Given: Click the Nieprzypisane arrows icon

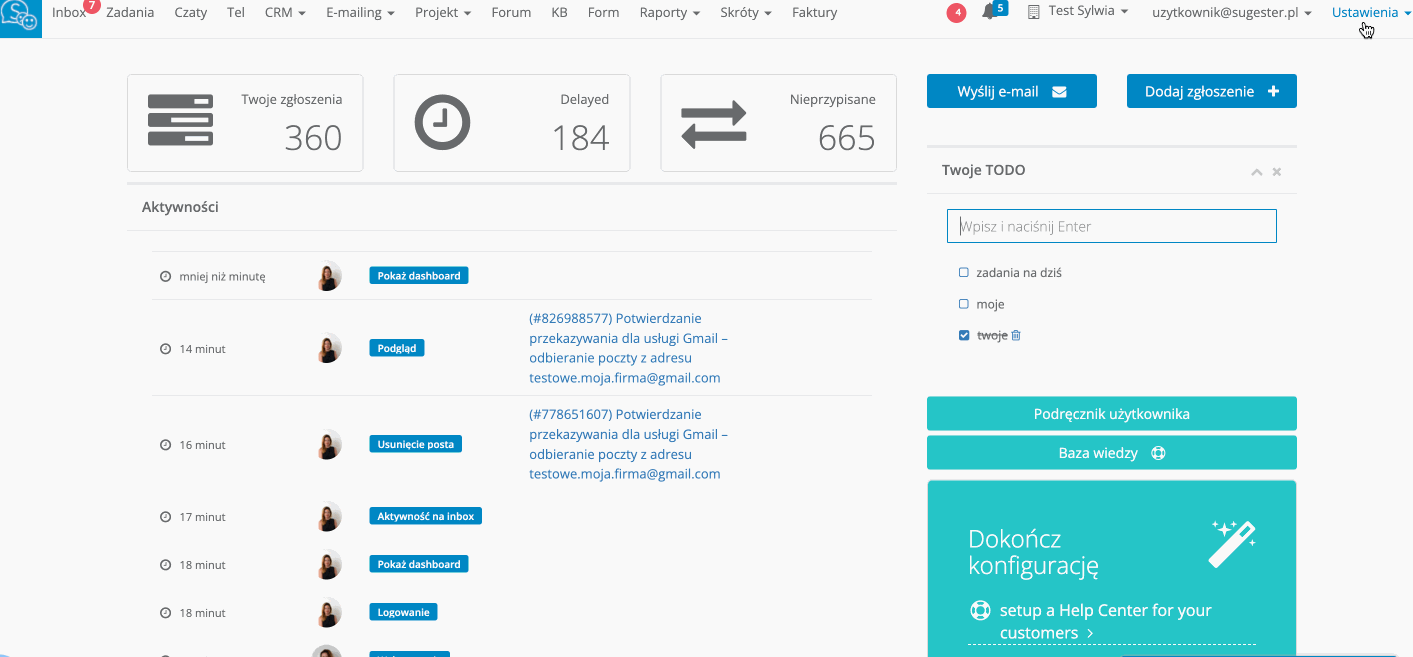Looking at the screenshot, I should tap(714, 124).
